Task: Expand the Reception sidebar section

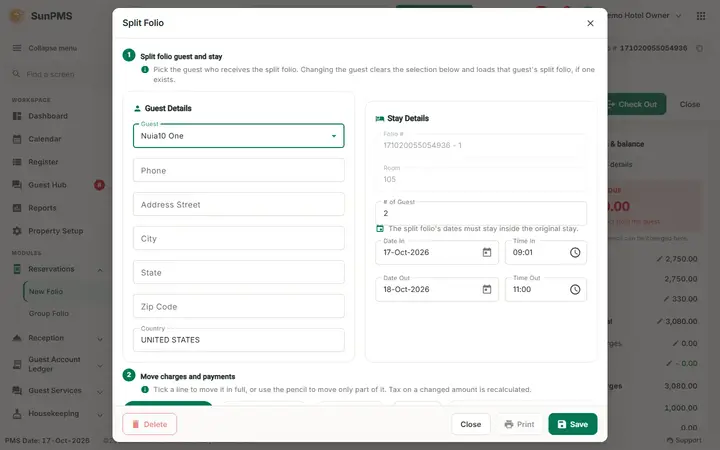Action: [100, 339]
